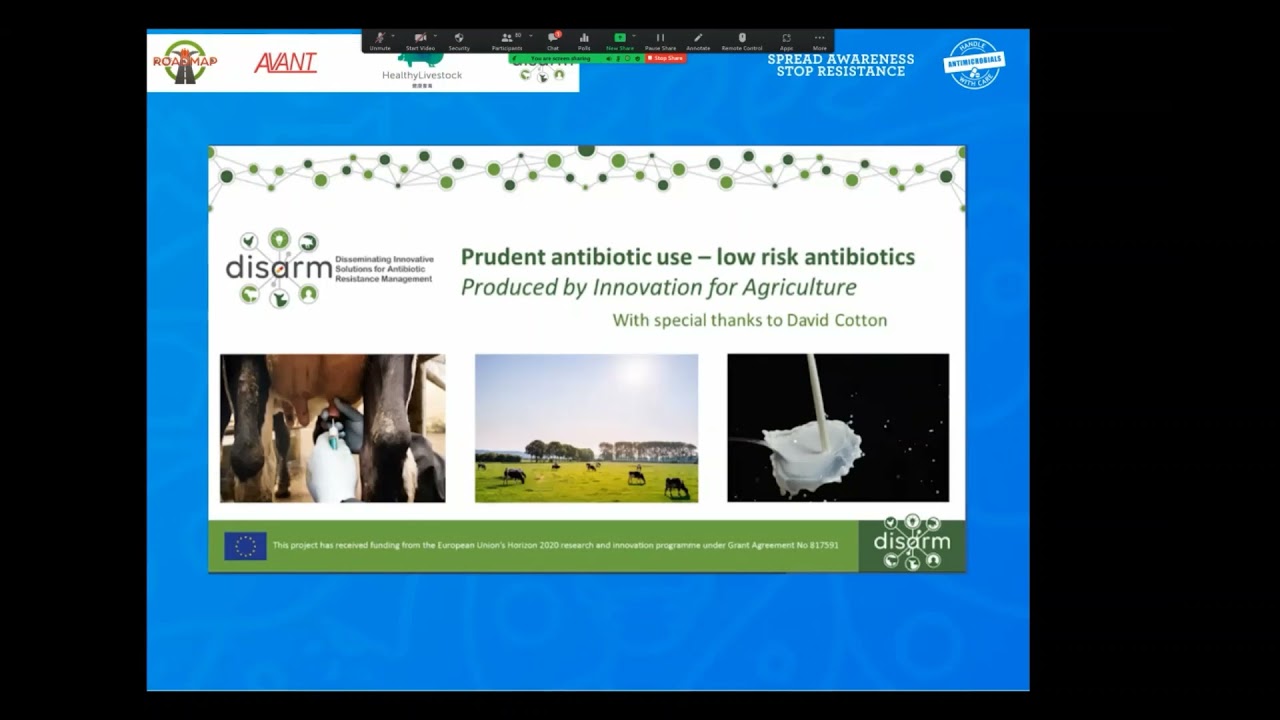The width and height of the screenshot is (1280, 720).
Task: Click the cows grazing in field photo
Action: (587, 428)
